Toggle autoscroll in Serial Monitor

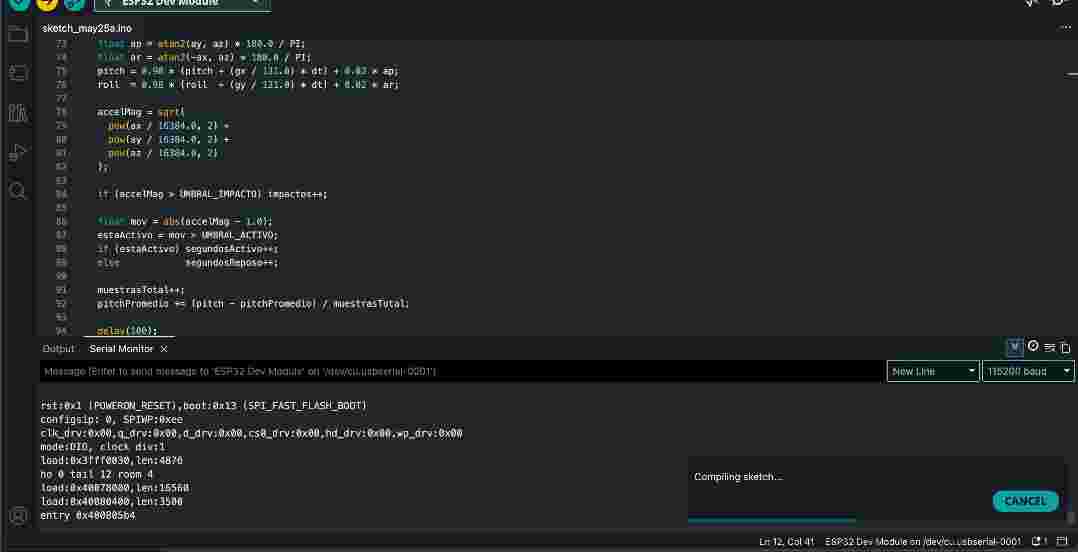[1015, 347]
